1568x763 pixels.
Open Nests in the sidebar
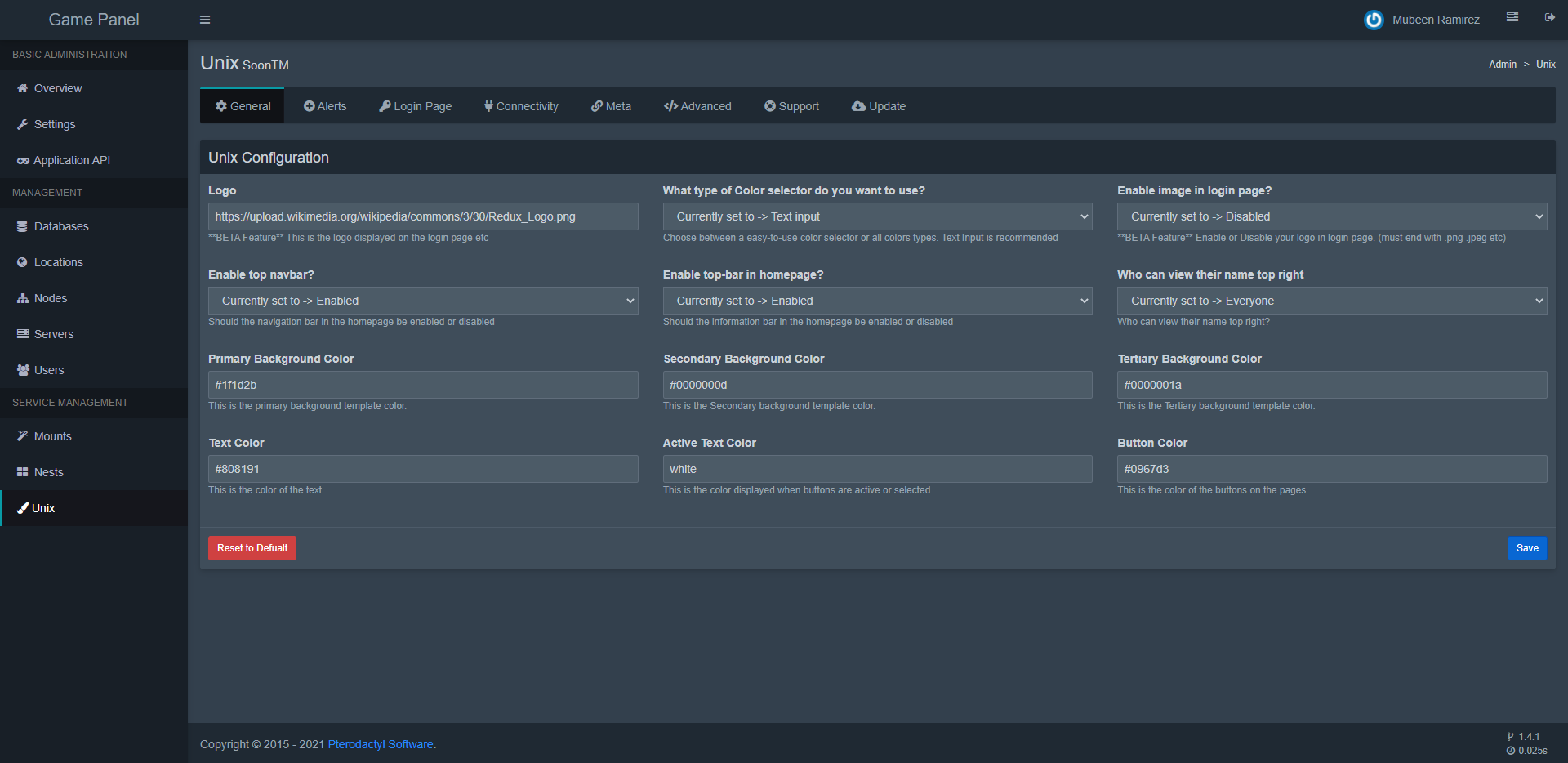[48, 472]
